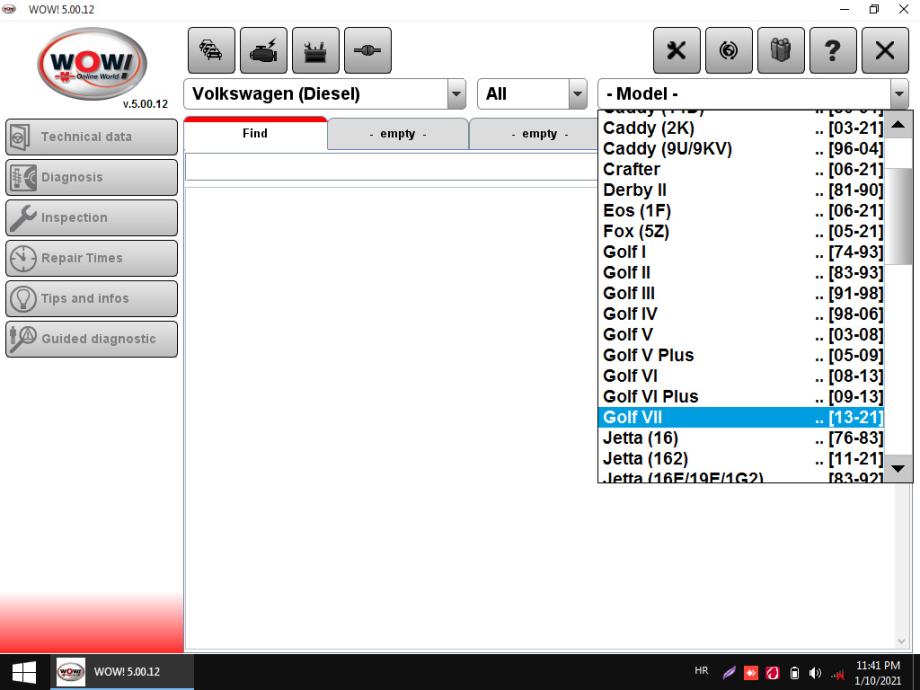
Task: Click WOW! 5.00.12 taskbar app
Action: tap(122, 672)
